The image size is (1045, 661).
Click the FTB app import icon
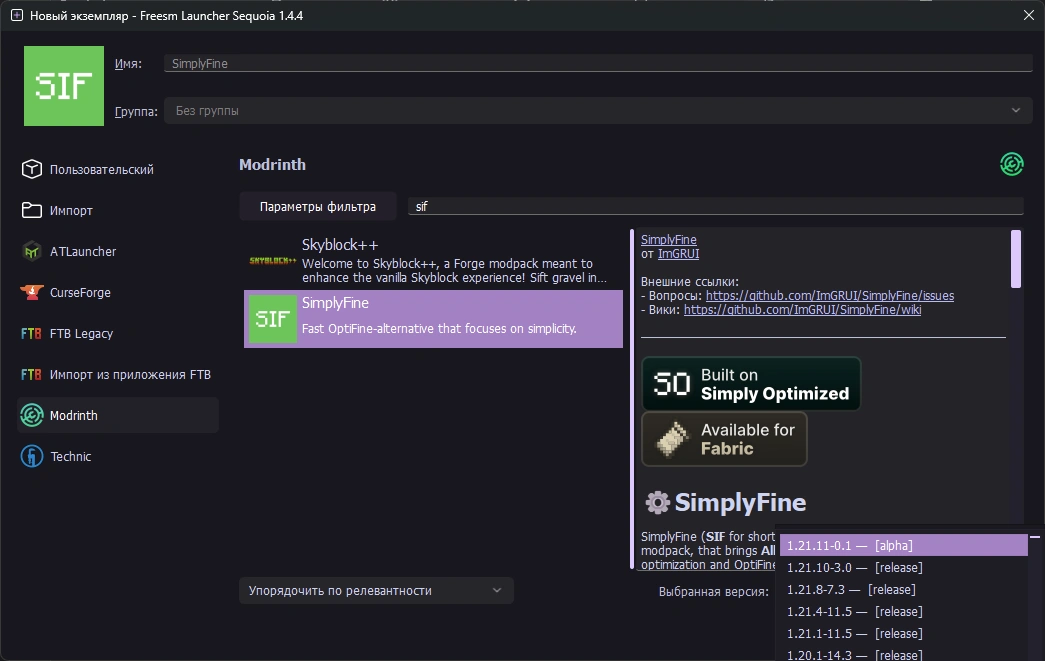click(x=30, y=374)
